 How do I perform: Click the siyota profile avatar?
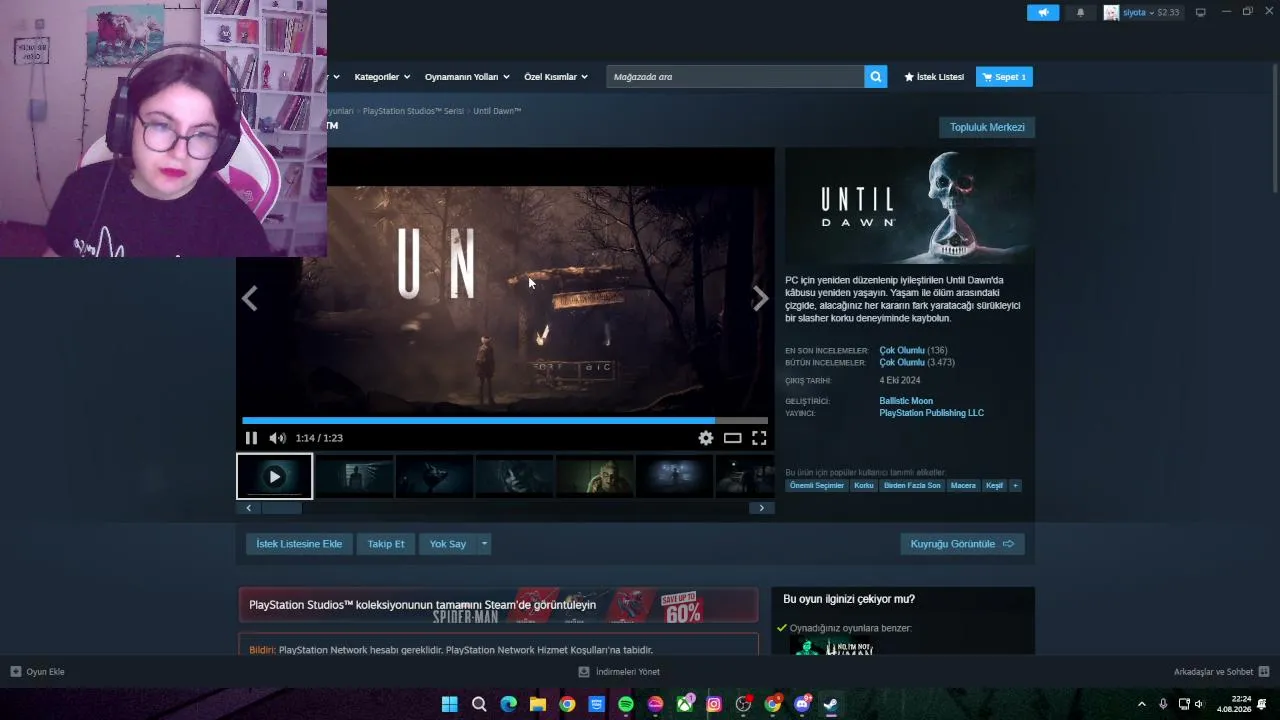[x=1111, y=13]
